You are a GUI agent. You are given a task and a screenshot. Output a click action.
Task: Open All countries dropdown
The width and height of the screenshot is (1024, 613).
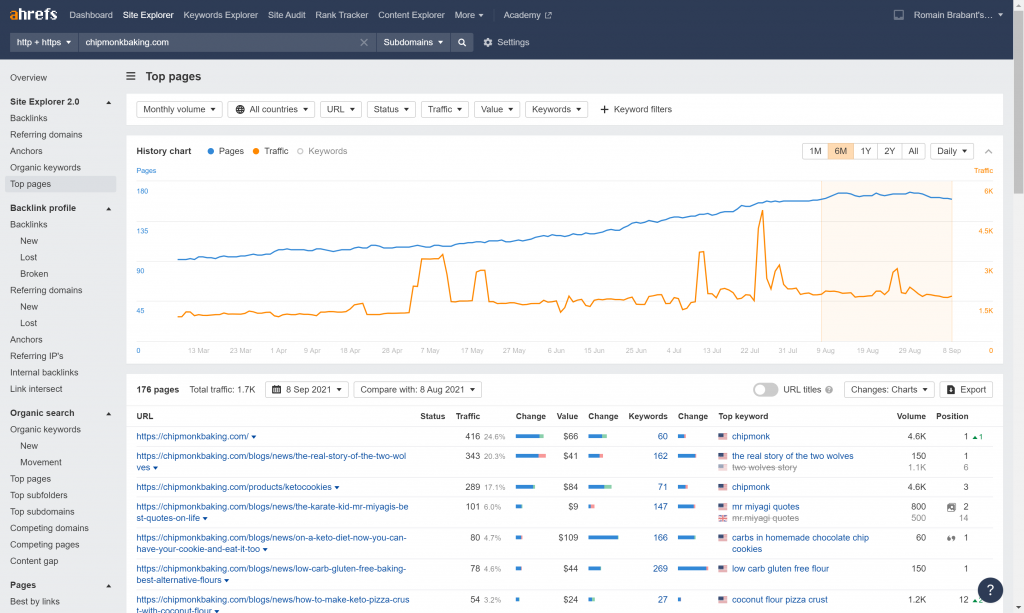[271, 110]
